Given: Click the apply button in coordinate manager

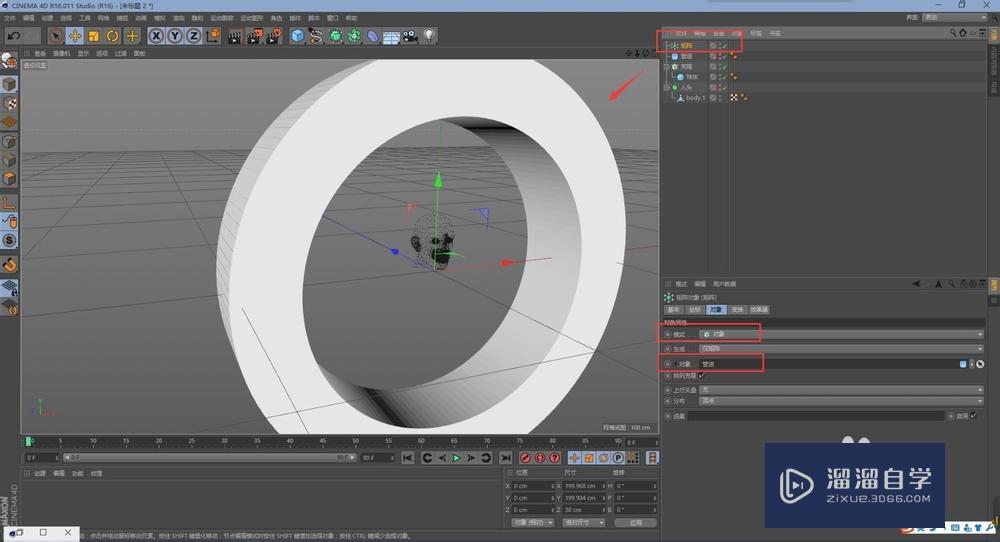Looking at the screenshot, I should click(x=636, y=523).
